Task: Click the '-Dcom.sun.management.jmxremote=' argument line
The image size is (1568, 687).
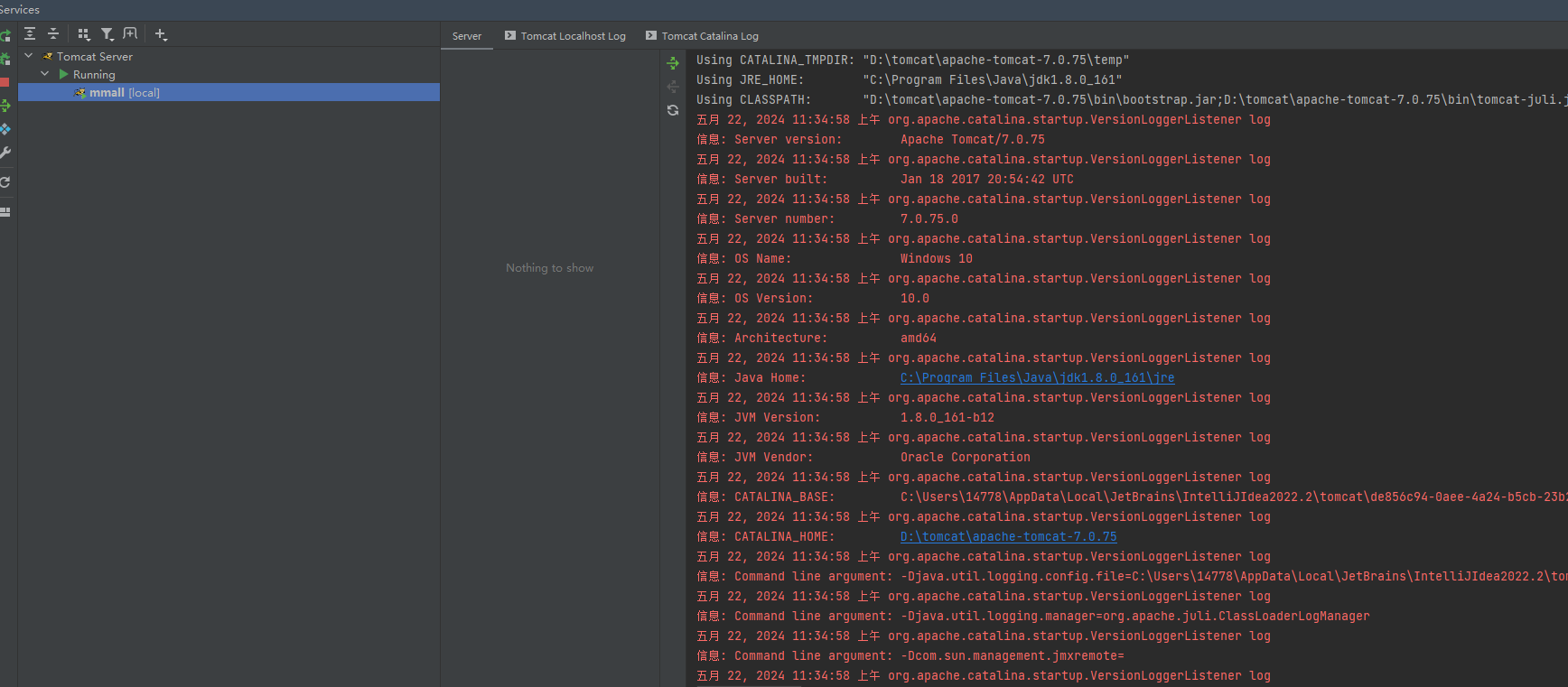Action: 910,656
